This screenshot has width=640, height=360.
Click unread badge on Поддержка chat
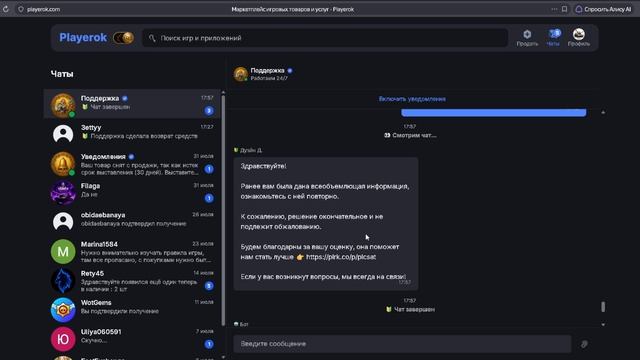pos(209,111)
